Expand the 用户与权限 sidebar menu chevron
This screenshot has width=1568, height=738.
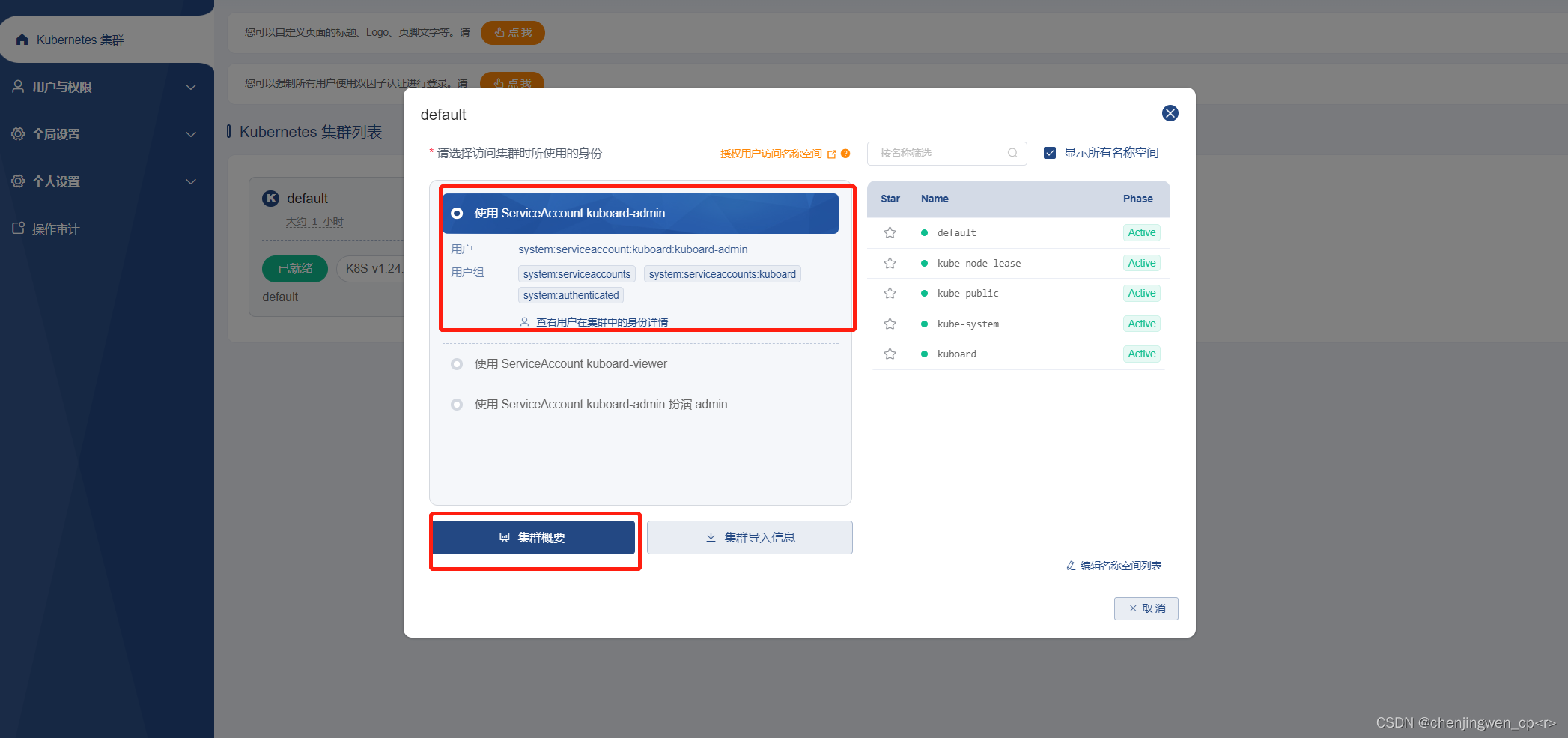click(x=191, y=88)
